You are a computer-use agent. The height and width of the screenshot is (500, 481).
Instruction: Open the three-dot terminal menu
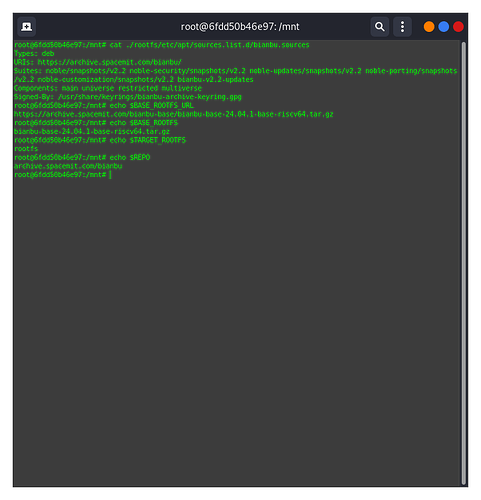pos(402,27)
